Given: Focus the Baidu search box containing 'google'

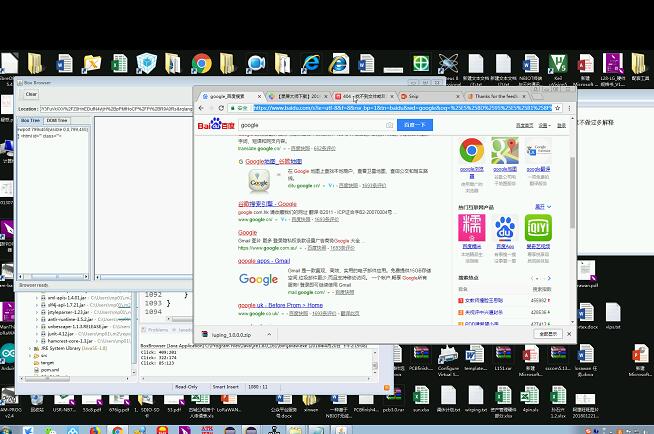Looking at the screenshot, I should [312, 125].
